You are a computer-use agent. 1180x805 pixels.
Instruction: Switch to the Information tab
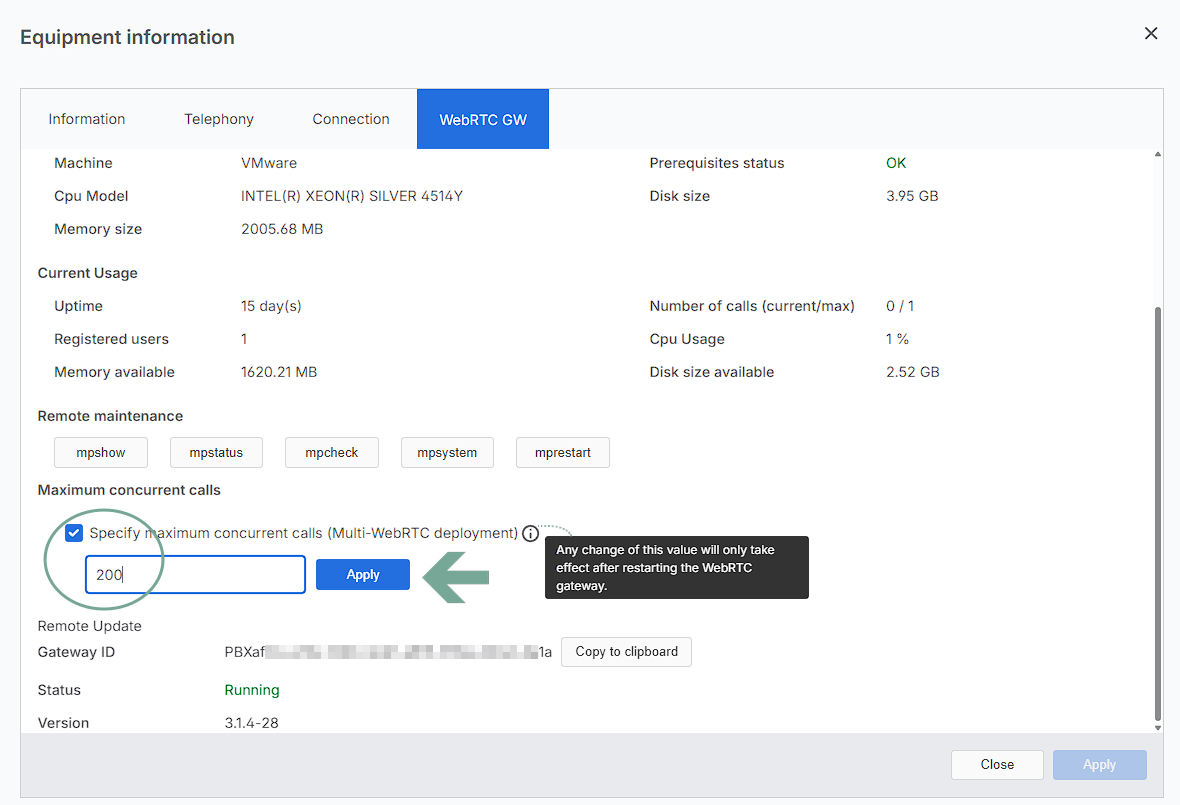87,119
